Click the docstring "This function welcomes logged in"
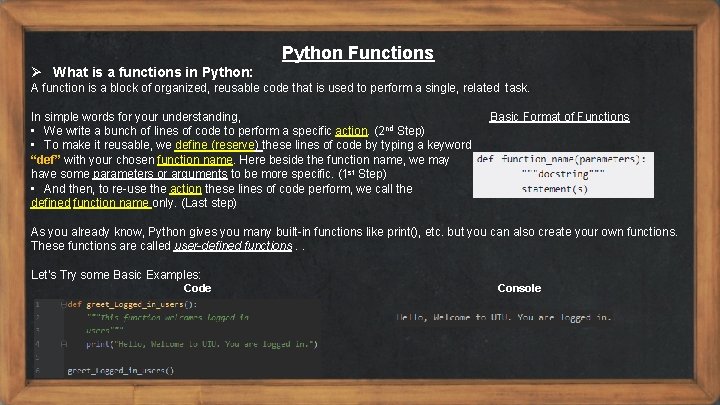 coord(168,318)
